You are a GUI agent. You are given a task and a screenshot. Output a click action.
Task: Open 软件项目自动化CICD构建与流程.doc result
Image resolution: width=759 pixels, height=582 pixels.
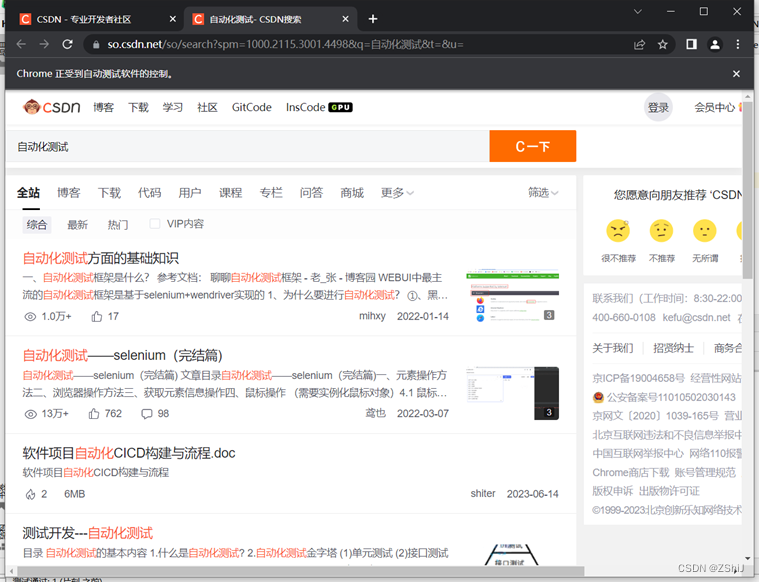click(x=129, y=453)
